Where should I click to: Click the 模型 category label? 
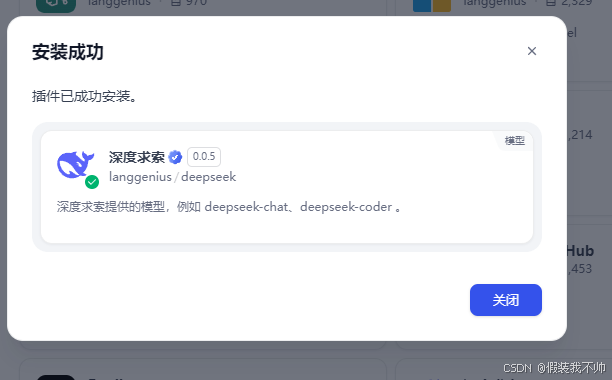click(514, 140)
